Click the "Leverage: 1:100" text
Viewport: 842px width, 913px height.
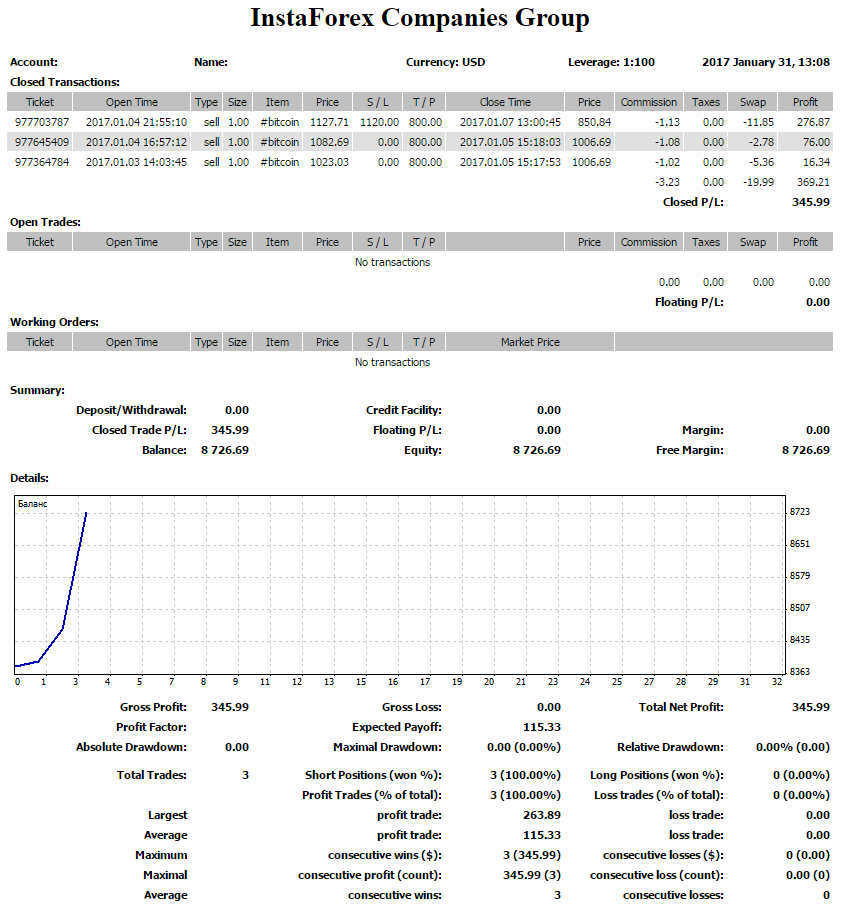611,62
